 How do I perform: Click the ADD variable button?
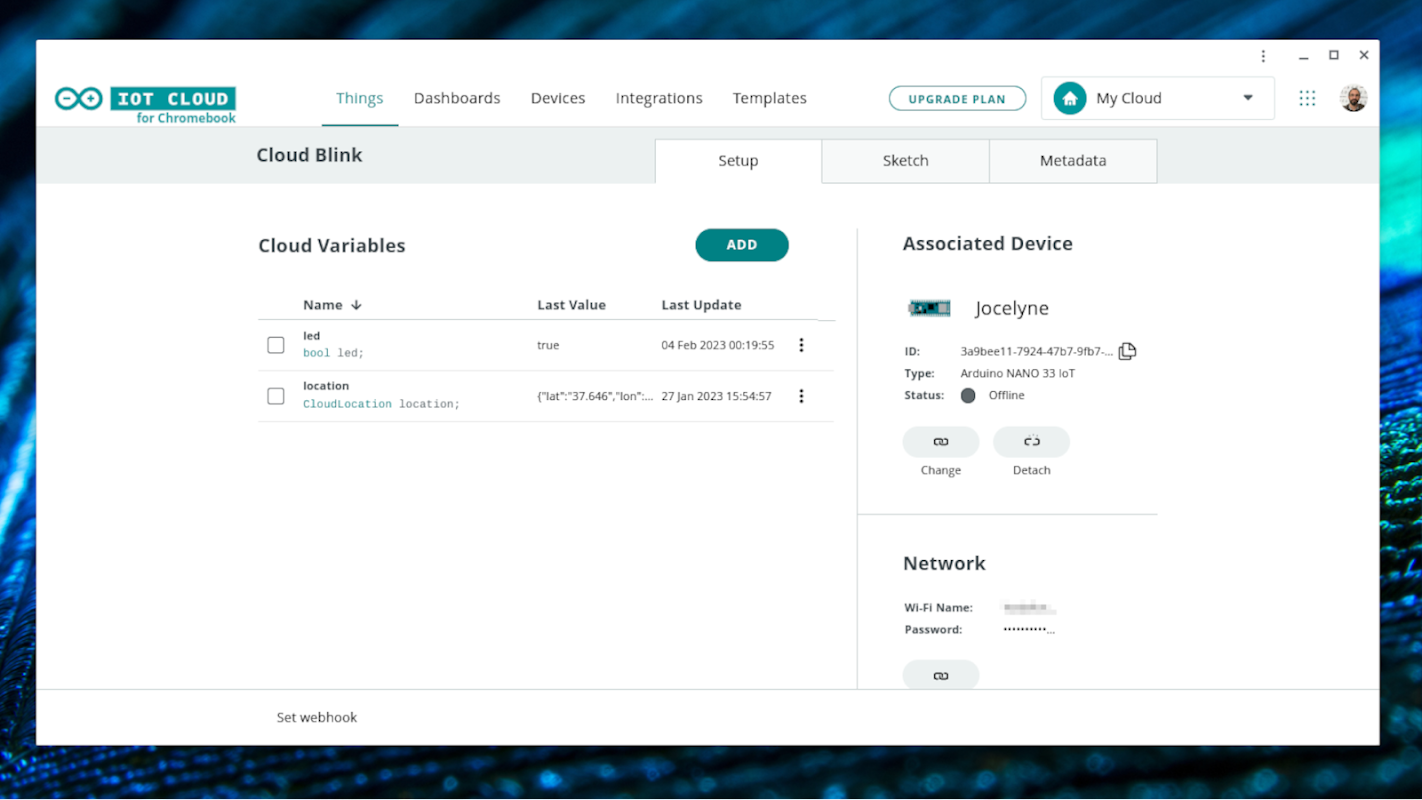click(x=742, y=245)
